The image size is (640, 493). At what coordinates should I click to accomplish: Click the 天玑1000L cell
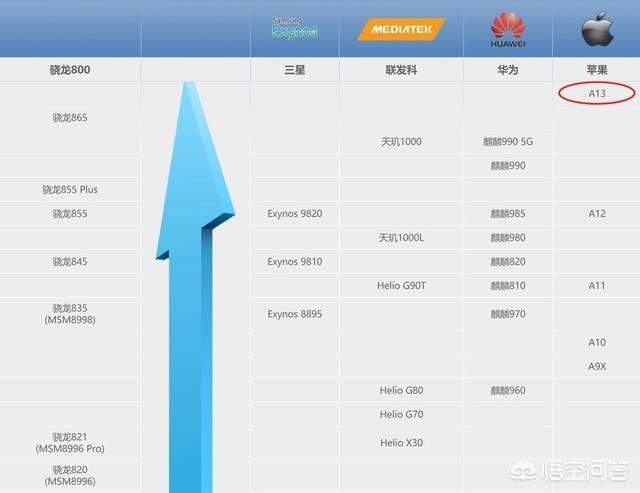pos(401,238)
